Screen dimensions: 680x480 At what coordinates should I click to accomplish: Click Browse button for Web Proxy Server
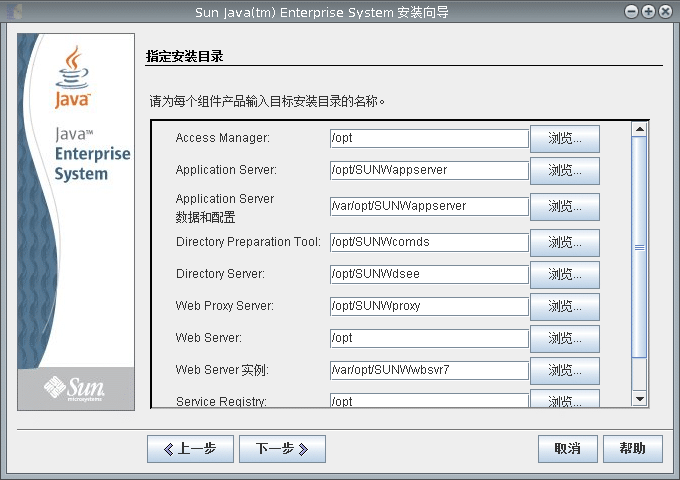[565, 307]
